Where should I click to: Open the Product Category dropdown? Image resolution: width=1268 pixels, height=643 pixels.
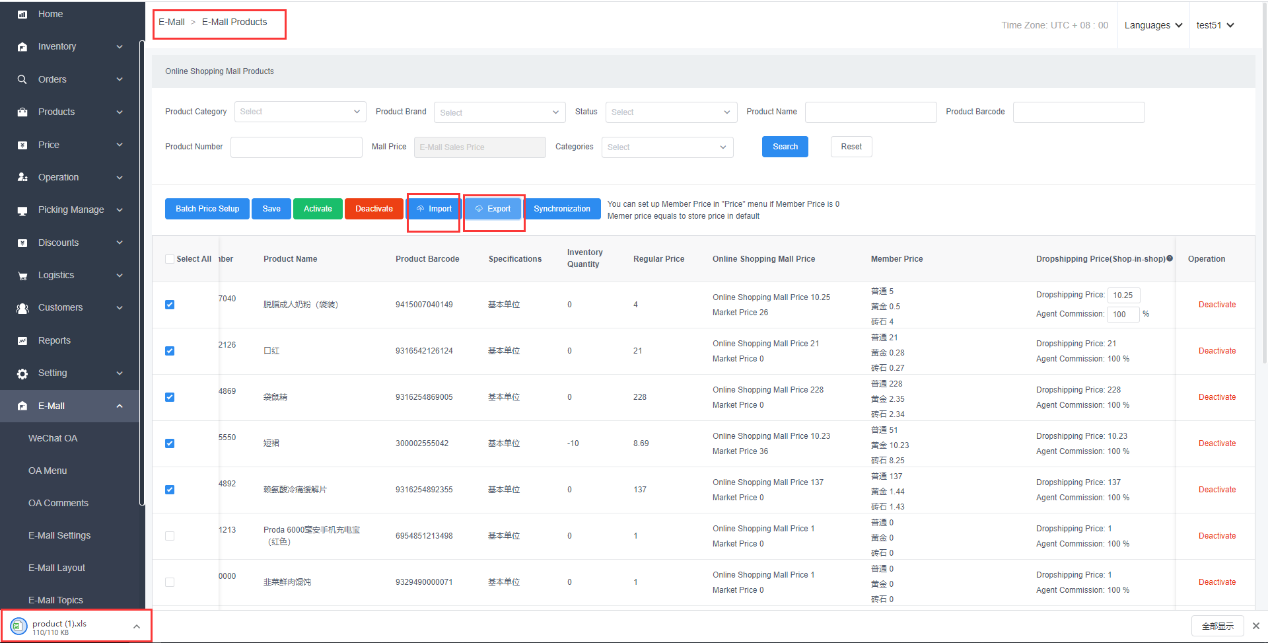click(300, 112)
